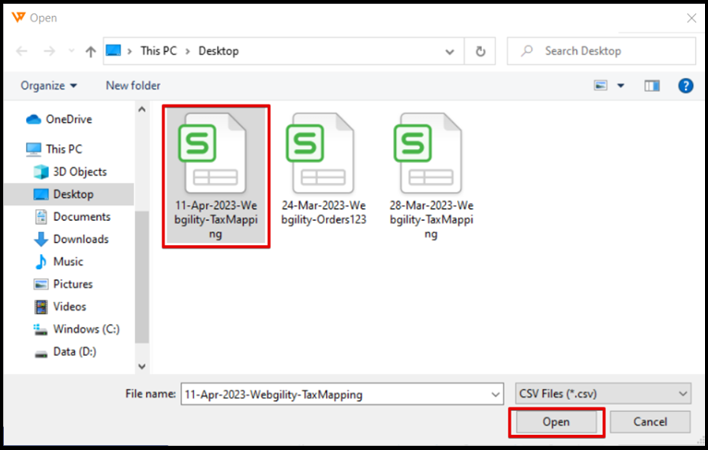Expand the address bar path dropdown
The width and height of the screenshot is (708, 450).
(x=453, y=51)
